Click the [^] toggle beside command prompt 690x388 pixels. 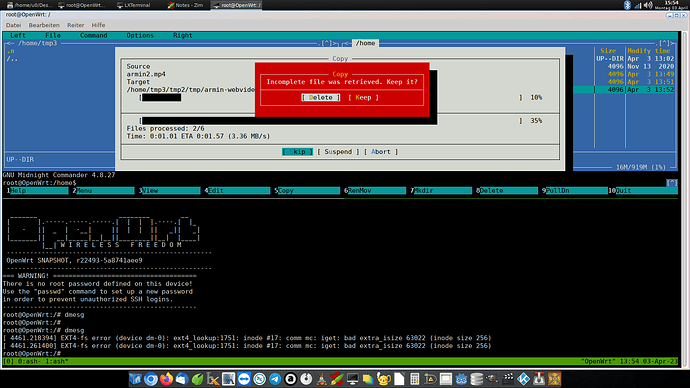pos(672,183)
